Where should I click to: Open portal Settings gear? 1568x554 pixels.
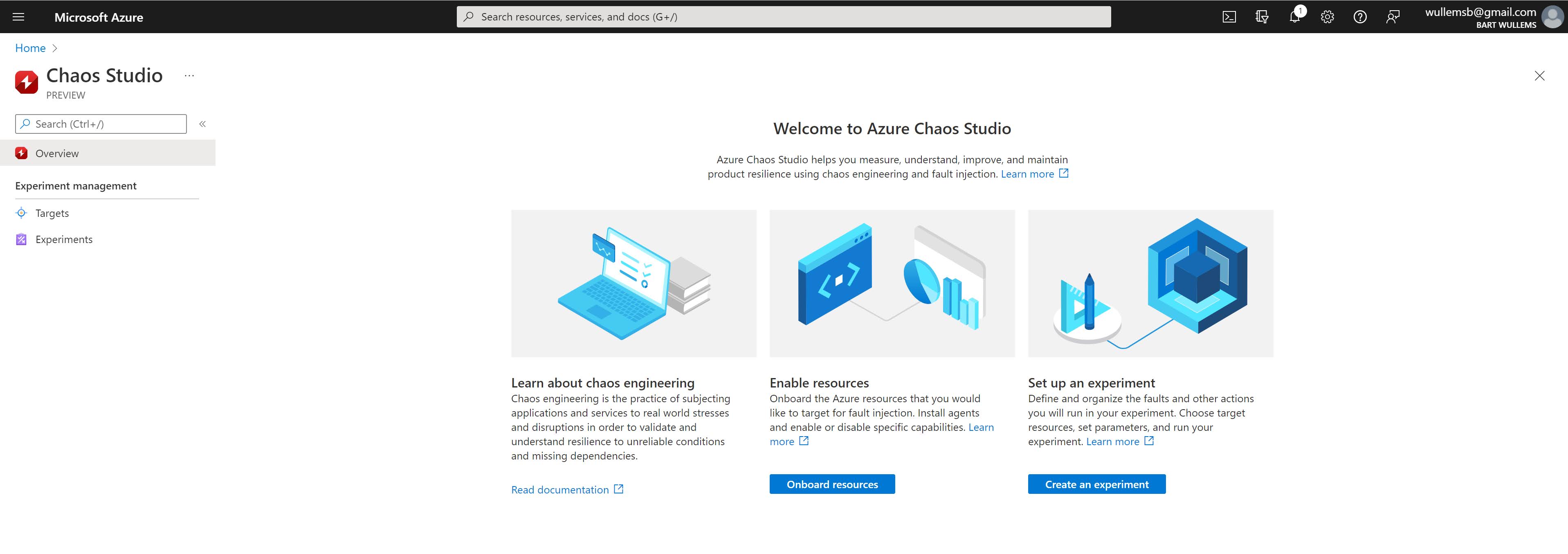tap(1327, 17)
